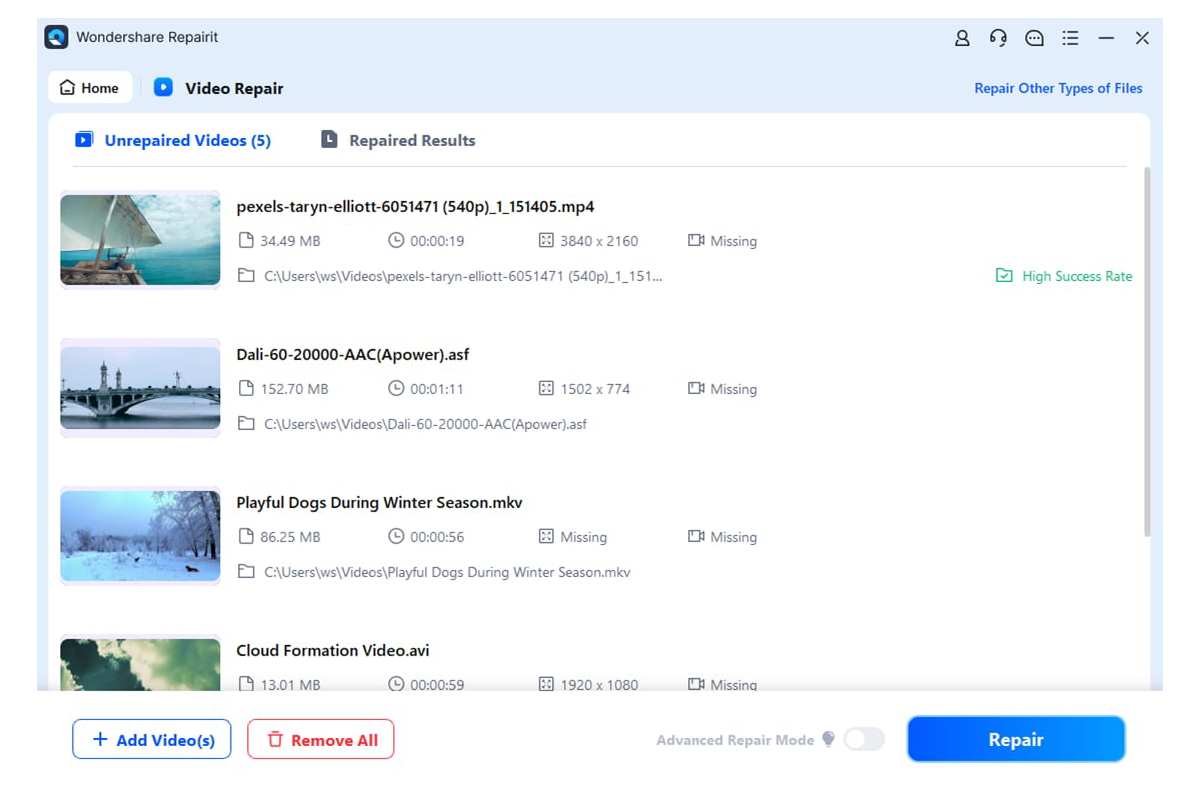Click the Advanced Repair Mode lightbulb hint

click(828, 739)
